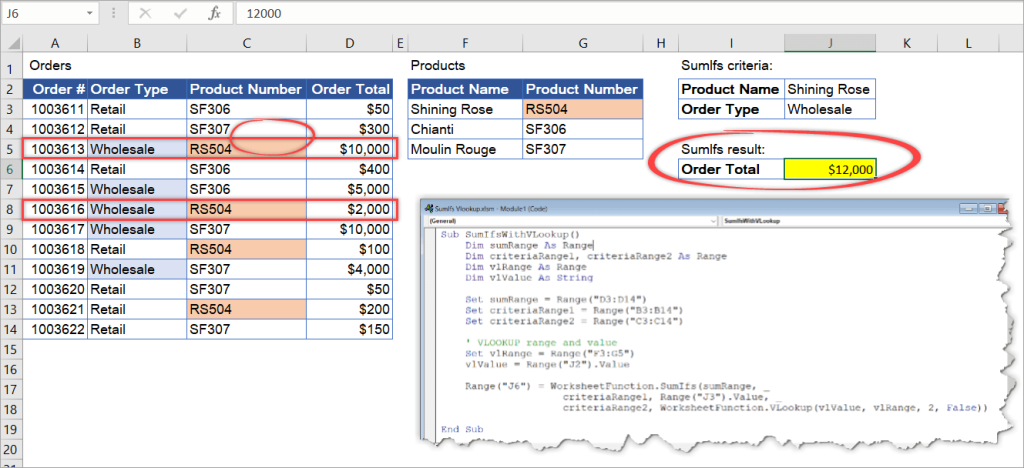The width and height of the screenshot is (1024, 468).
Task: Select the yellow $12,000 result cell
Action: pos(830,170)
